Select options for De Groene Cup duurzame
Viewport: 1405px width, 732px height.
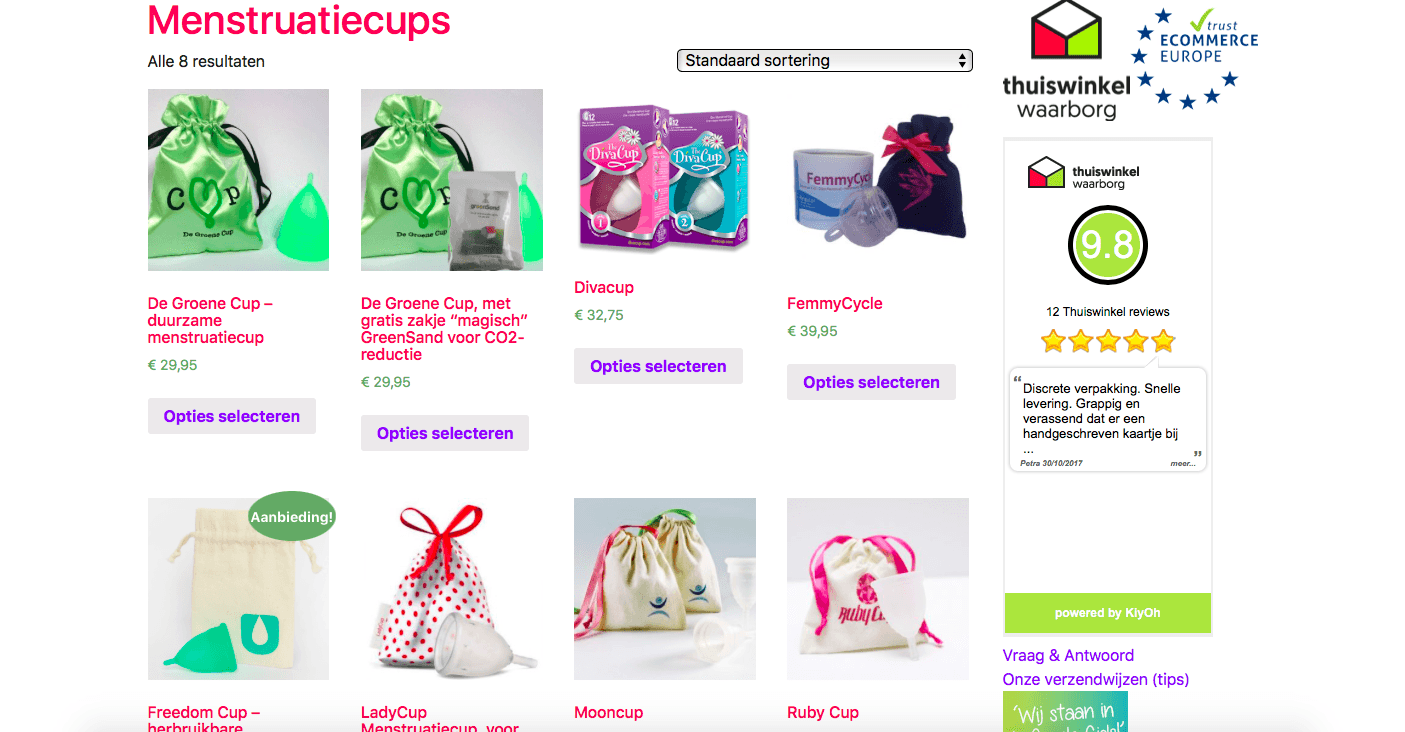[x=232, y=416]
